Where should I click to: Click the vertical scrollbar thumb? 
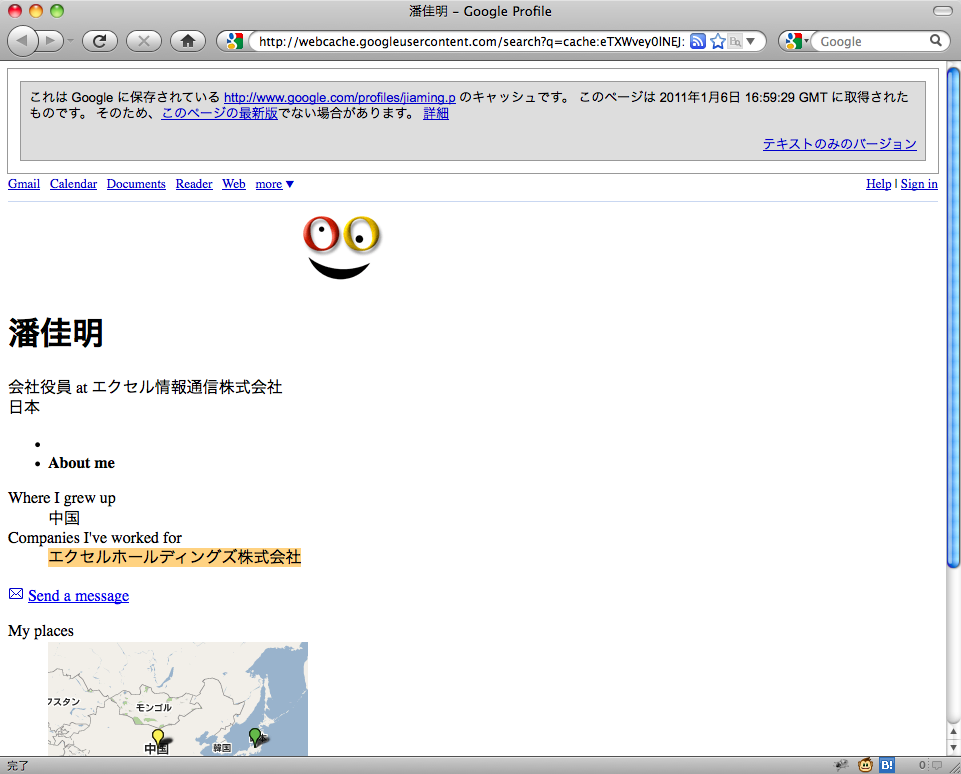tap(953, 317)
